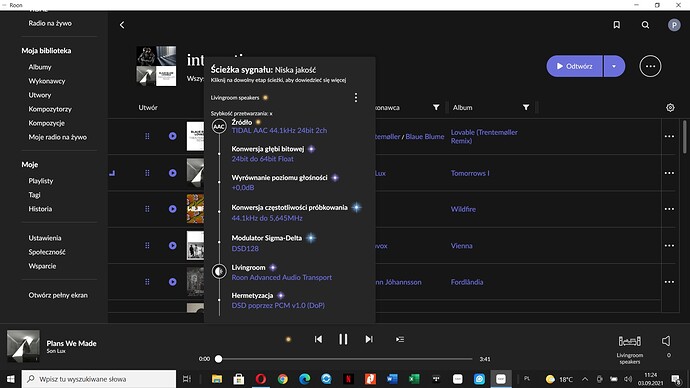Click the Odtwórz play button
Image resolution: width=690 pixels, height=388 pixels.
574,66
